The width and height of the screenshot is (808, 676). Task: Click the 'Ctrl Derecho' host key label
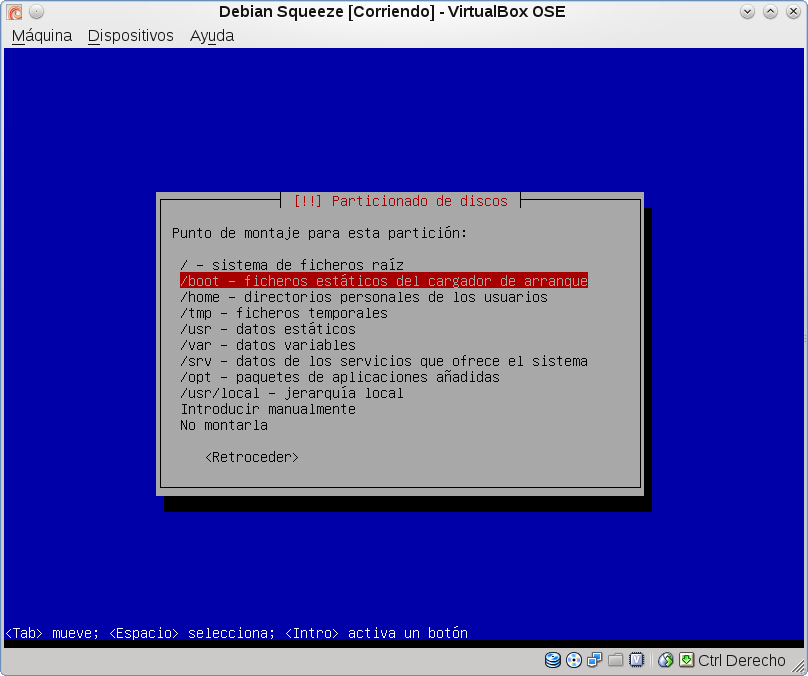coord(742,660)
